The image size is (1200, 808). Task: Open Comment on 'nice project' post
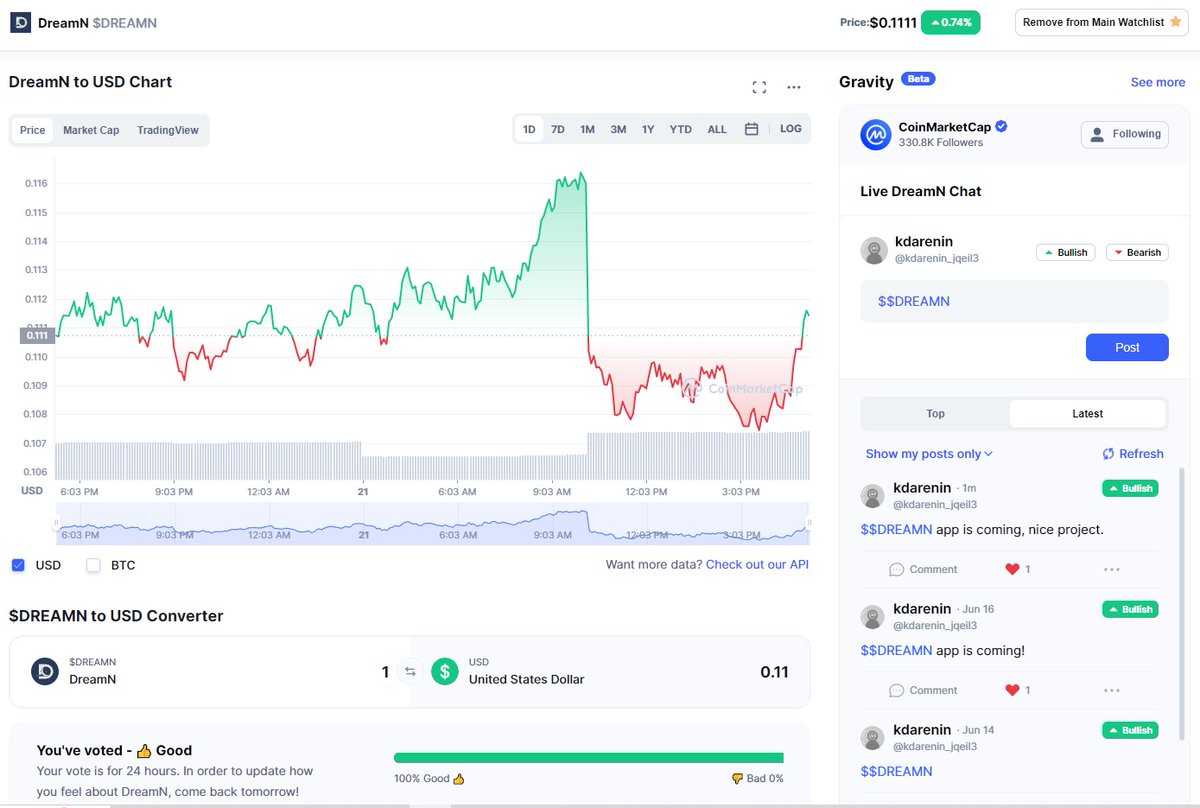pos(923,569)
